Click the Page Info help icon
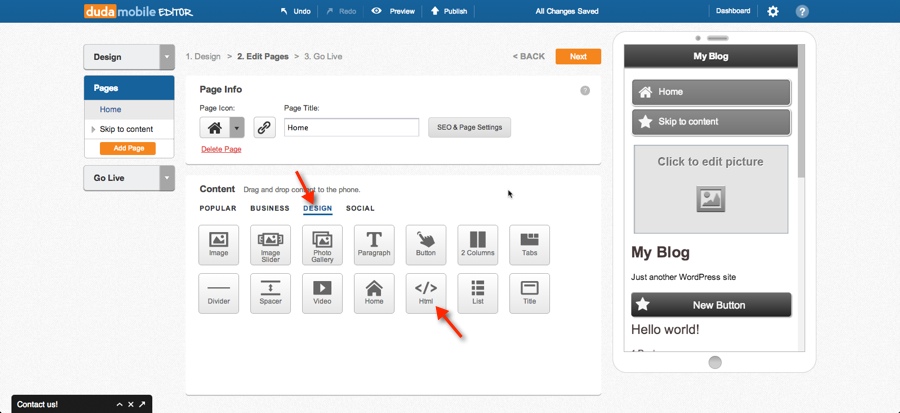 585,90
